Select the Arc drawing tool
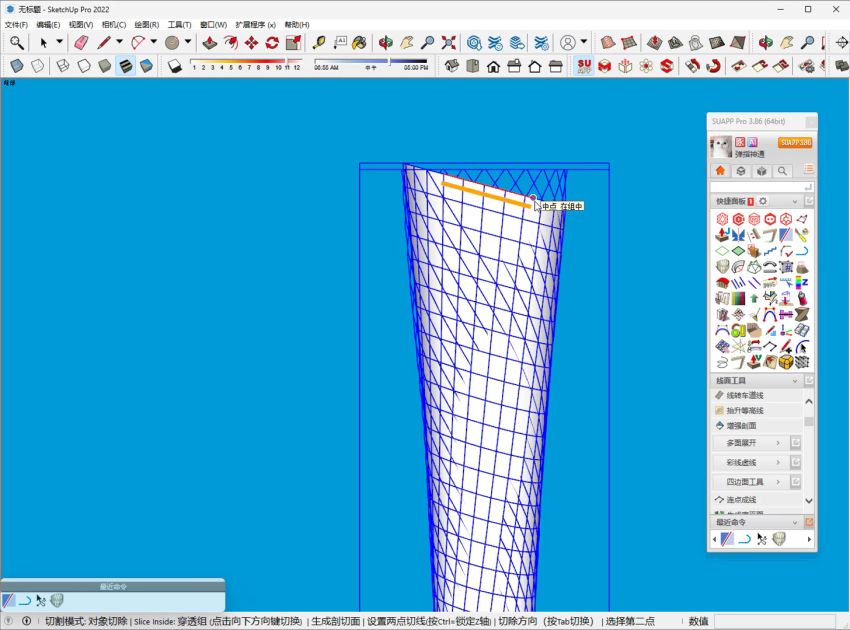Image resolution: width=850 pixels, height=630 pixels. coord(138,42)
